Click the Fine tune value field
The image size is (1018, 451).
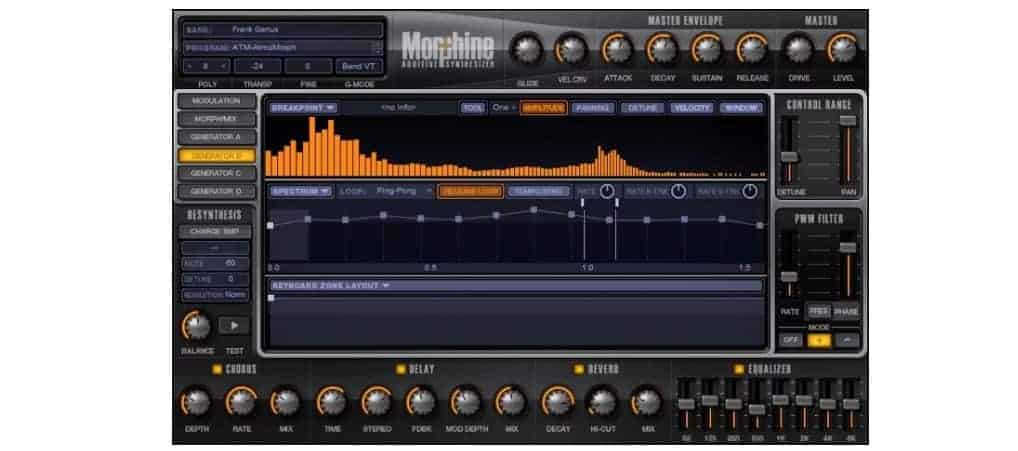pos(308,66)
